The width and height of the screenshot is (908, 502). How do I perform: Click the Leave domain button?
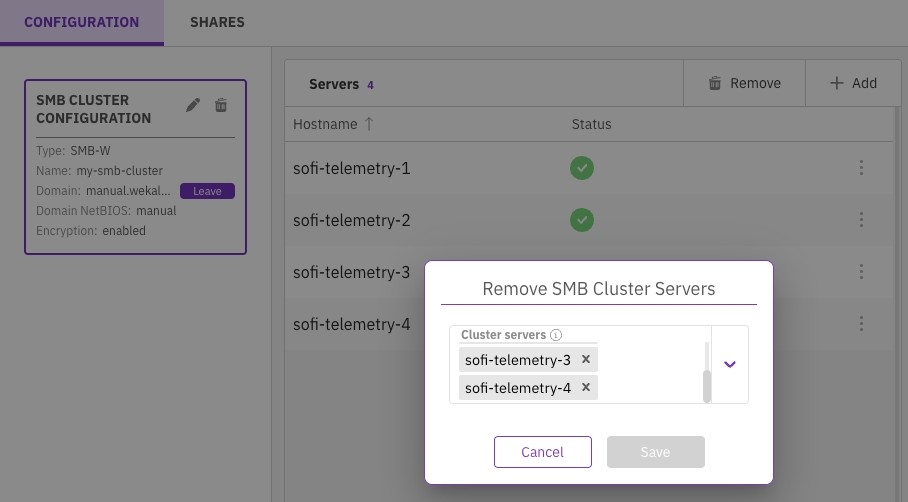pos(207,191)
